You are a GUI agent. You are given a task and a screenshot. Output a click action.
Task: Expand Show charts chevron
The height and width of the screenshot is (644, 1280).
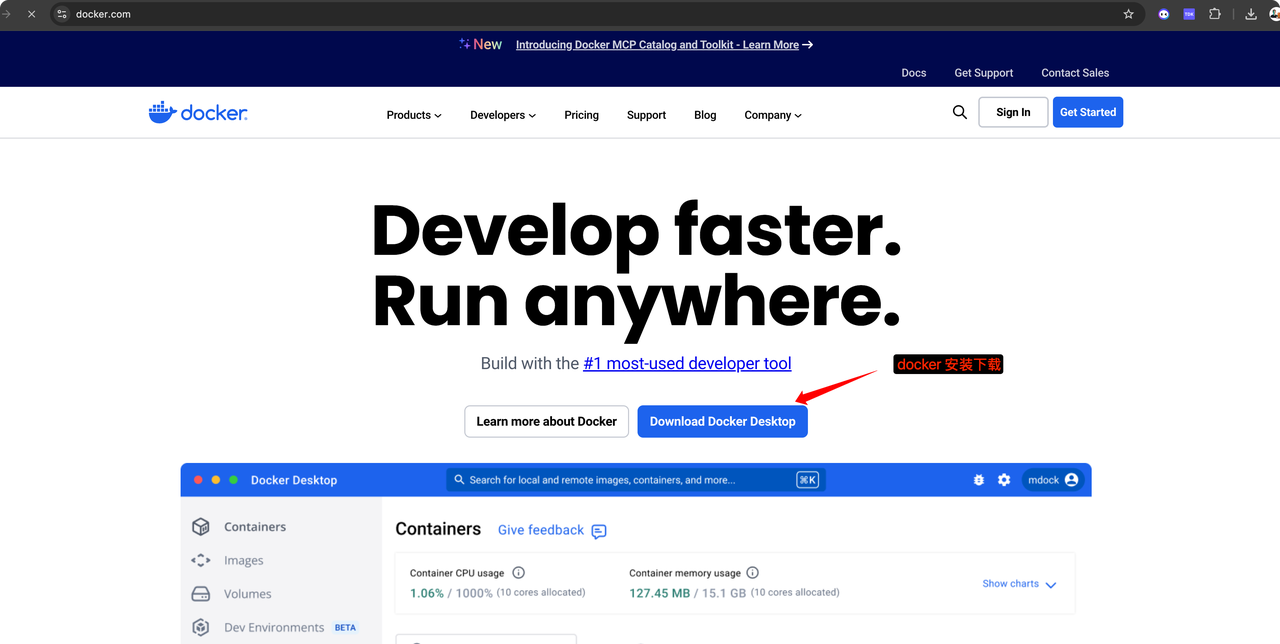[1051, 585]
